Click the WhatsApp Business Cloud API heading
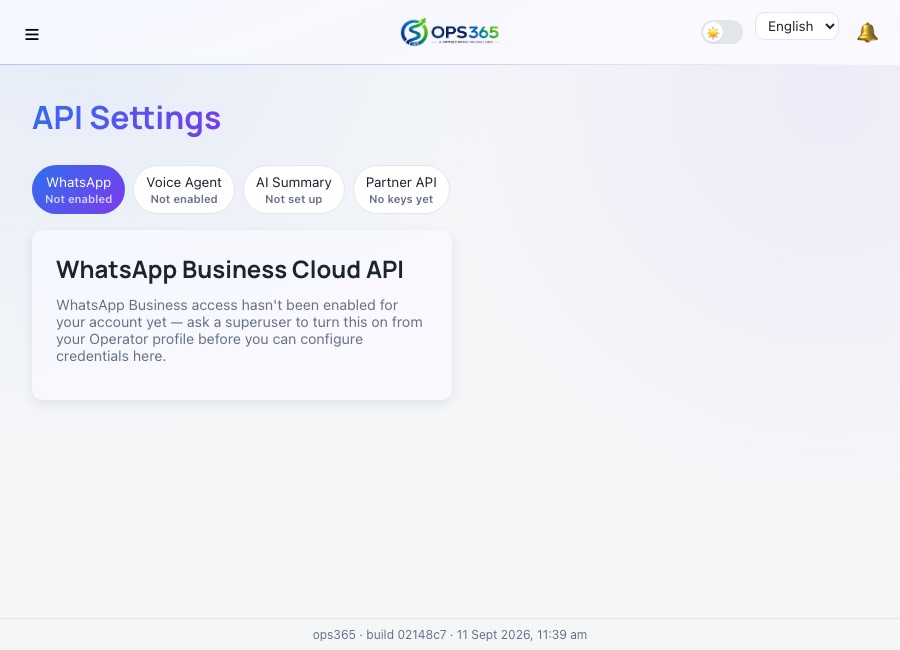Screen dimensions: 900x650 (230, 270)
